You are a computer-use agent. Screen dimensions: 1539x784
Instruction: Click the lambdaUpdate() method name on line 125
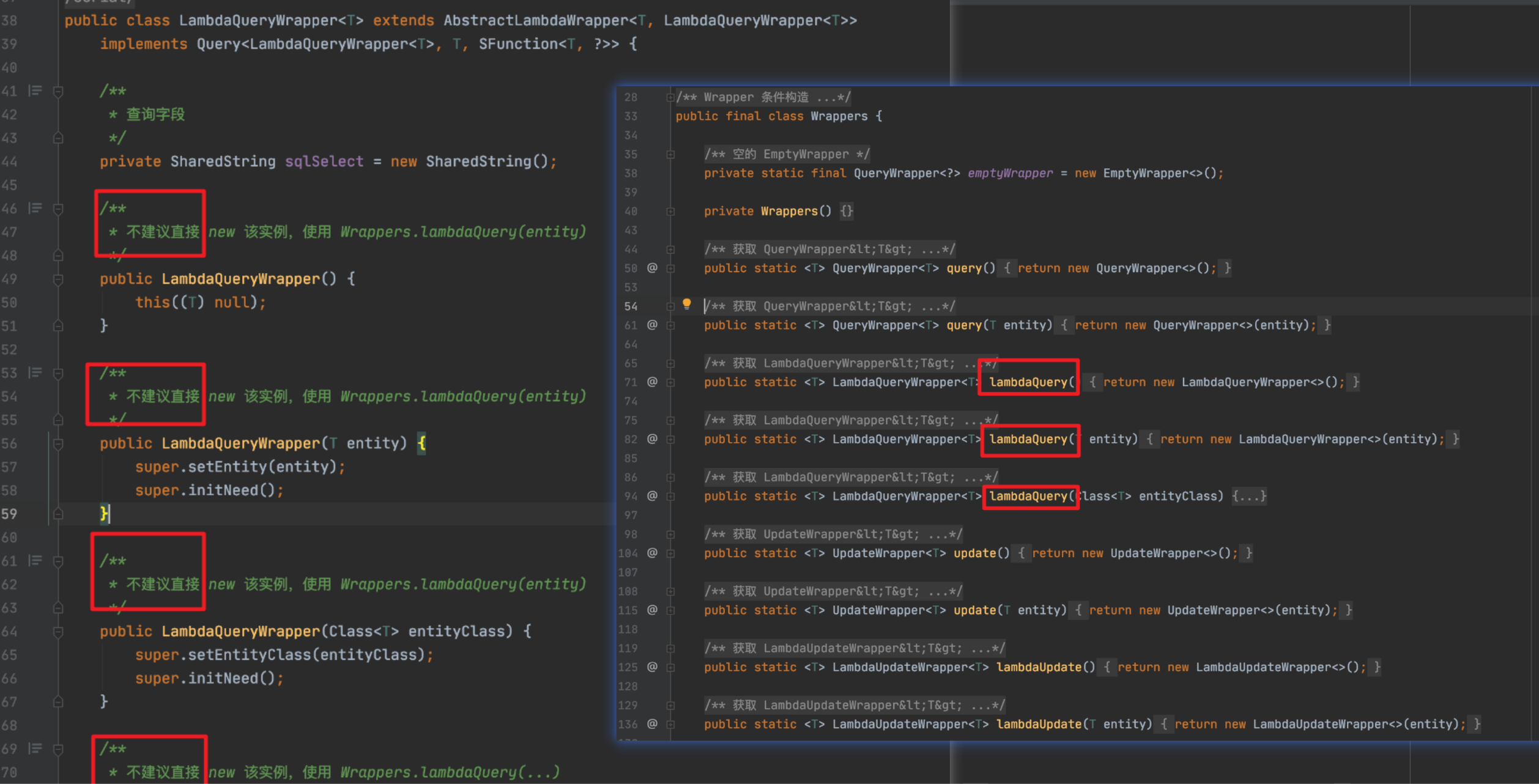(1039, 667)
